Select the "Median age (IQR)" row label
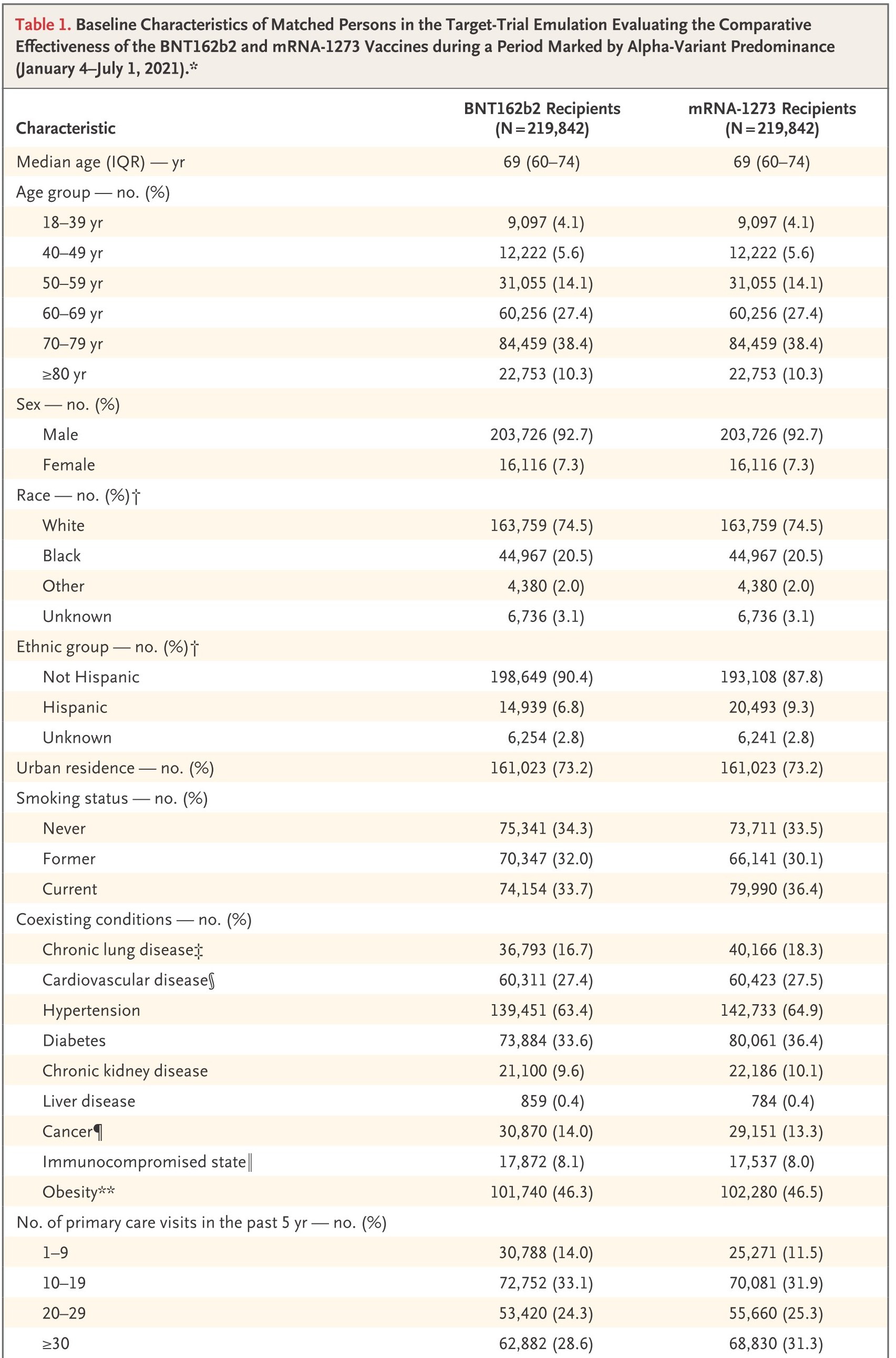This screenshot has width=896, height=1358. [80, 162]
